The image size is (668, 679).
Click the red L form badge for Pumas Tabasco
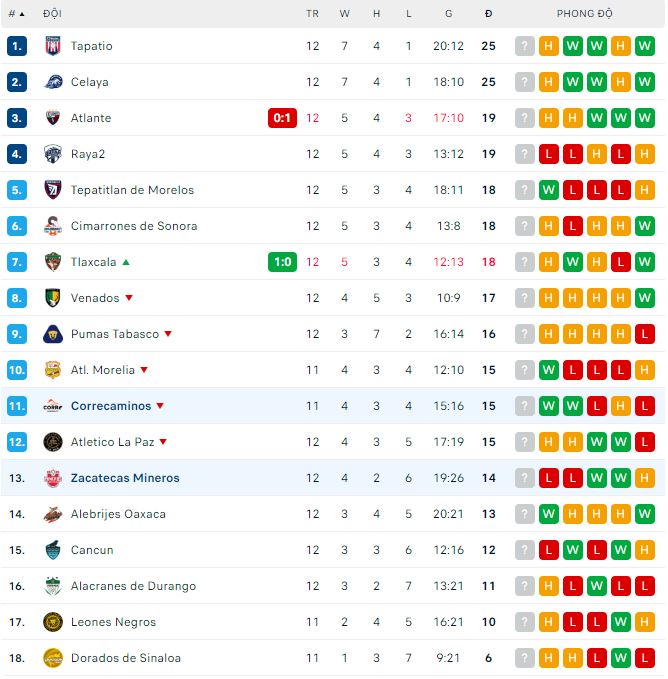pyautogui.click(x=645, y=334)
